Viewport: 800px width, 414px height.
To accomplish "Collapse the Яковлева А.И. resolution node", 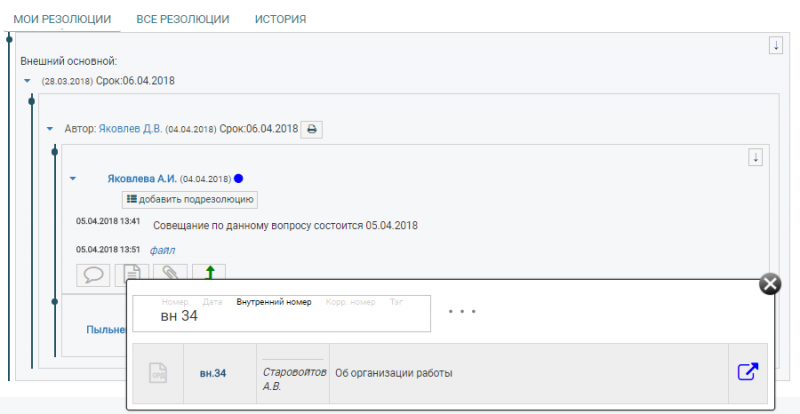I will (x=73, y=179).
